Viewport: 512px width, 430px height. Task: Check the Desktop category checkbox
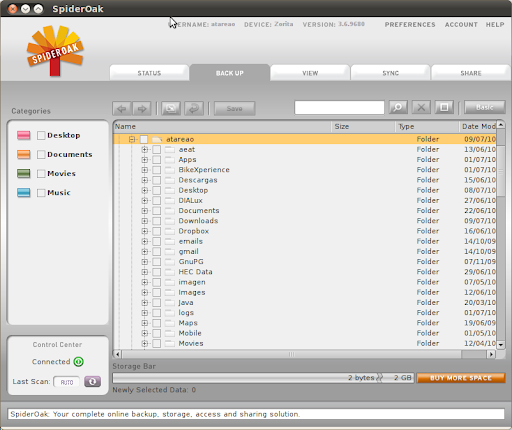click(x=41, y=135)
